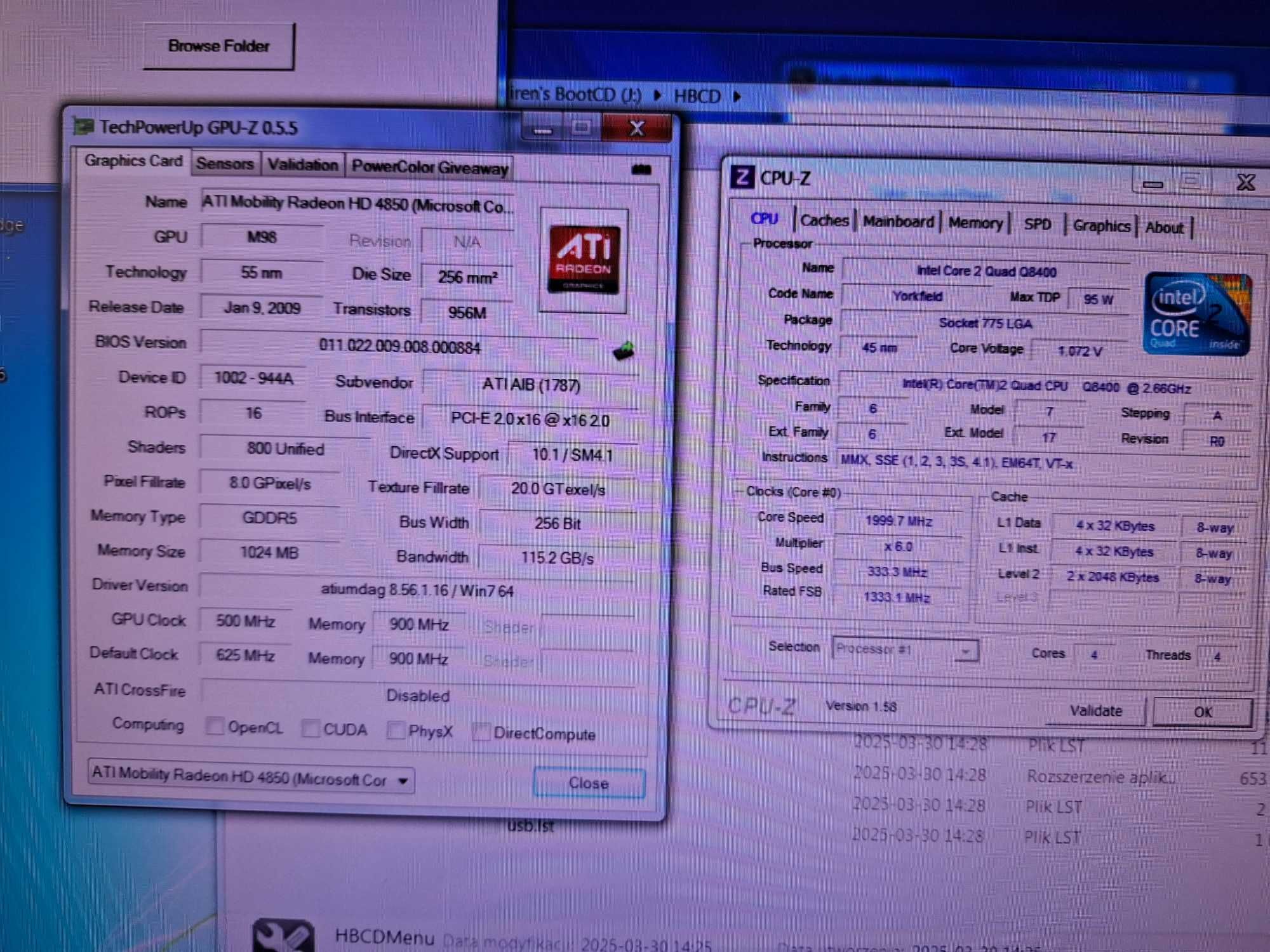Image resolution: width=1270 pixels, height=952 pixels.
Task: Enable the OpenCL checkbox
Action: coord(216,725)
